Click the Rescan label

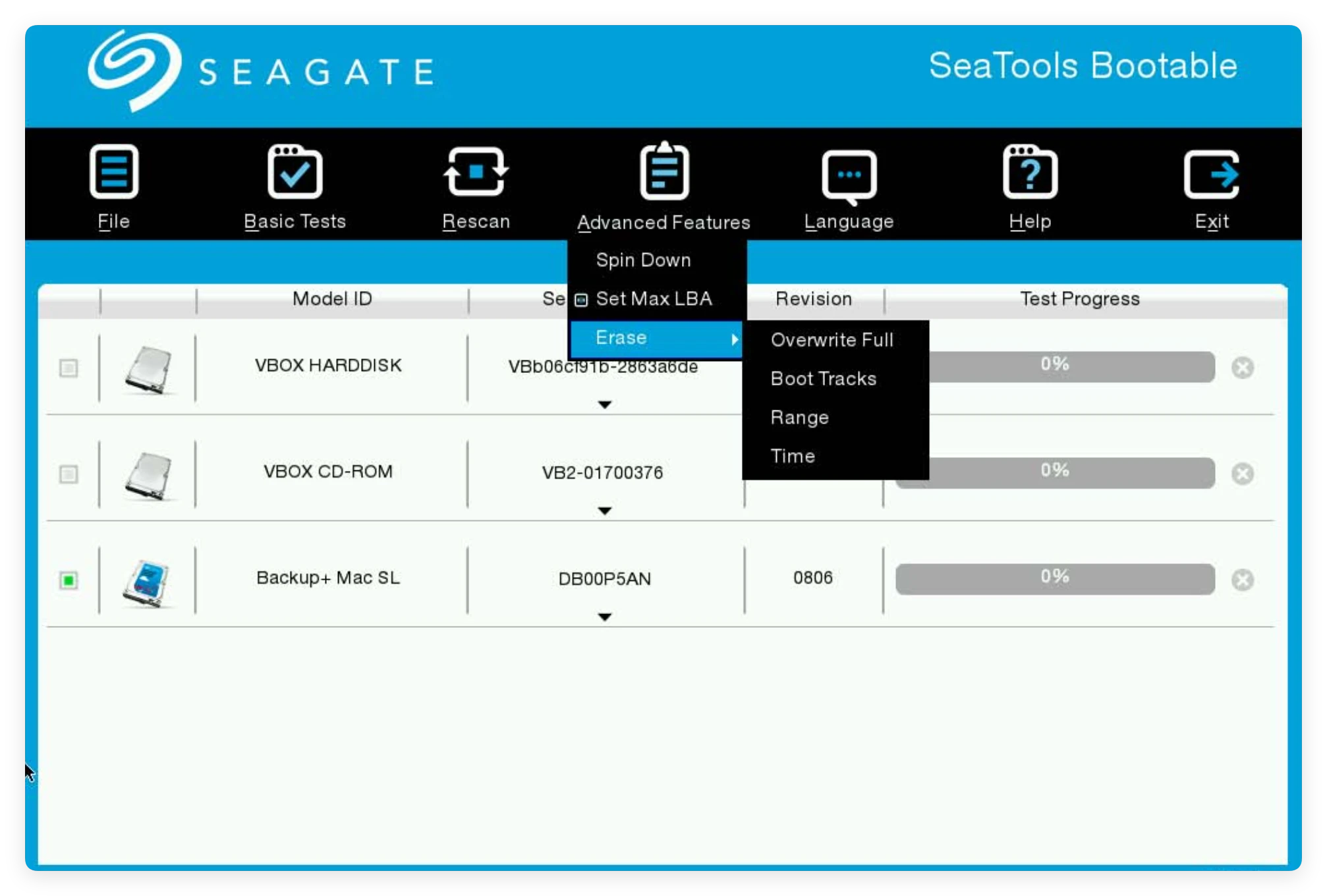click(x=476, y=221)
